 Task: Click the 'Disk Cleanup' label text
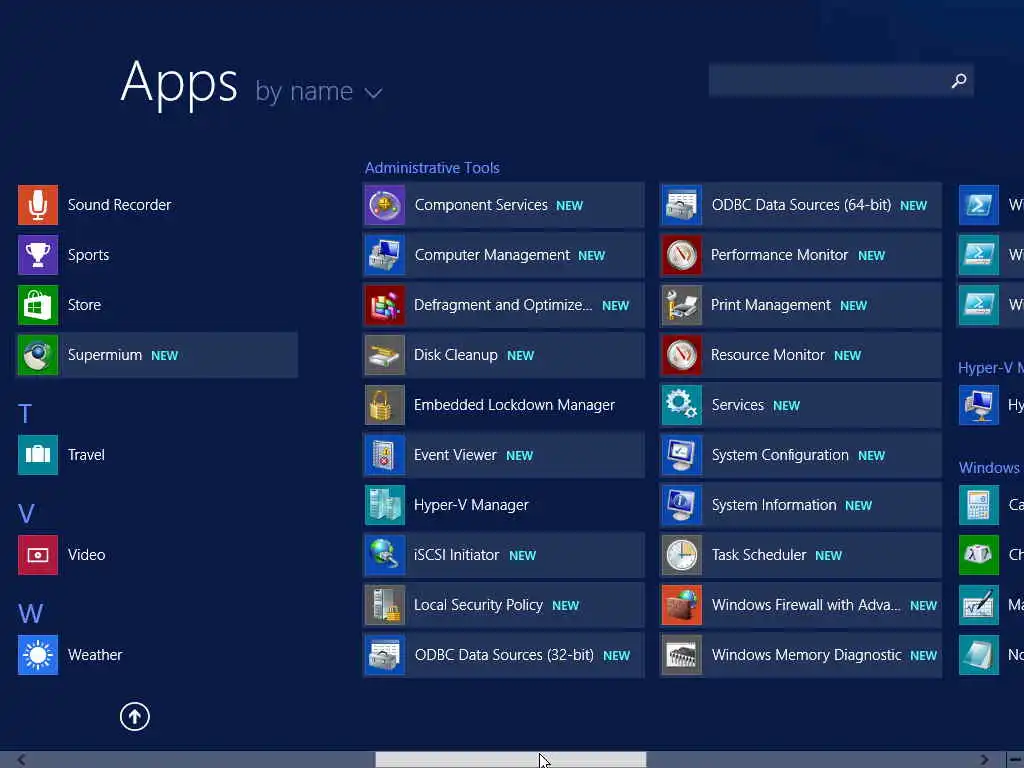455,355
